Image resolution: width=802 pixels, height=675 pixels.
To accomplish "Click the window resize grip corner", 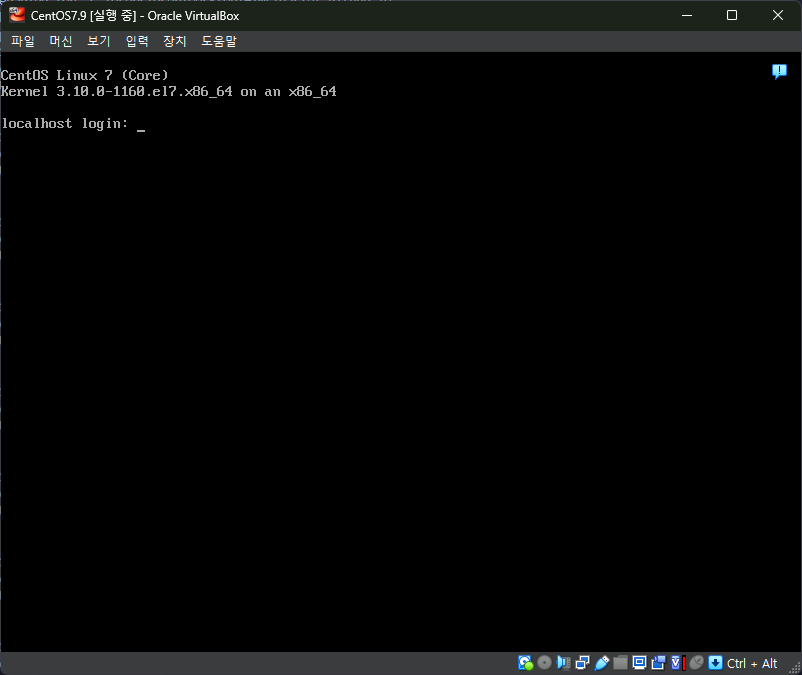I will click(794, 668).
